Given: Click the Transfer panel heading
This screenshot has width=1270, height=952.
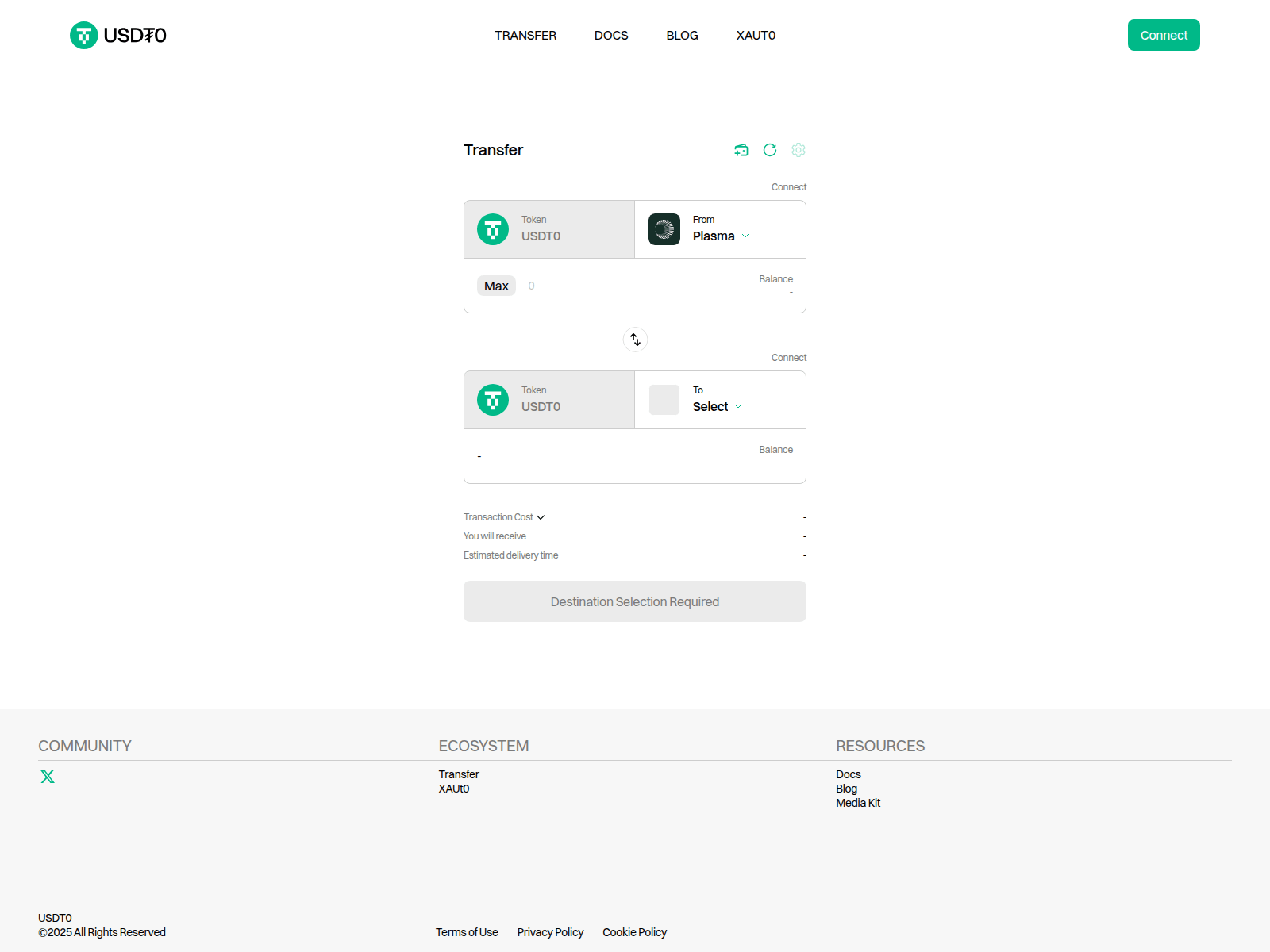Looking at the screenshot, I should point(493,150).
